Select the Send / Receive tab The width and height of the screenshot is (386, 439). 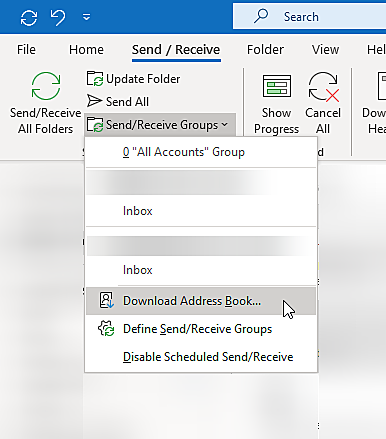176,50
